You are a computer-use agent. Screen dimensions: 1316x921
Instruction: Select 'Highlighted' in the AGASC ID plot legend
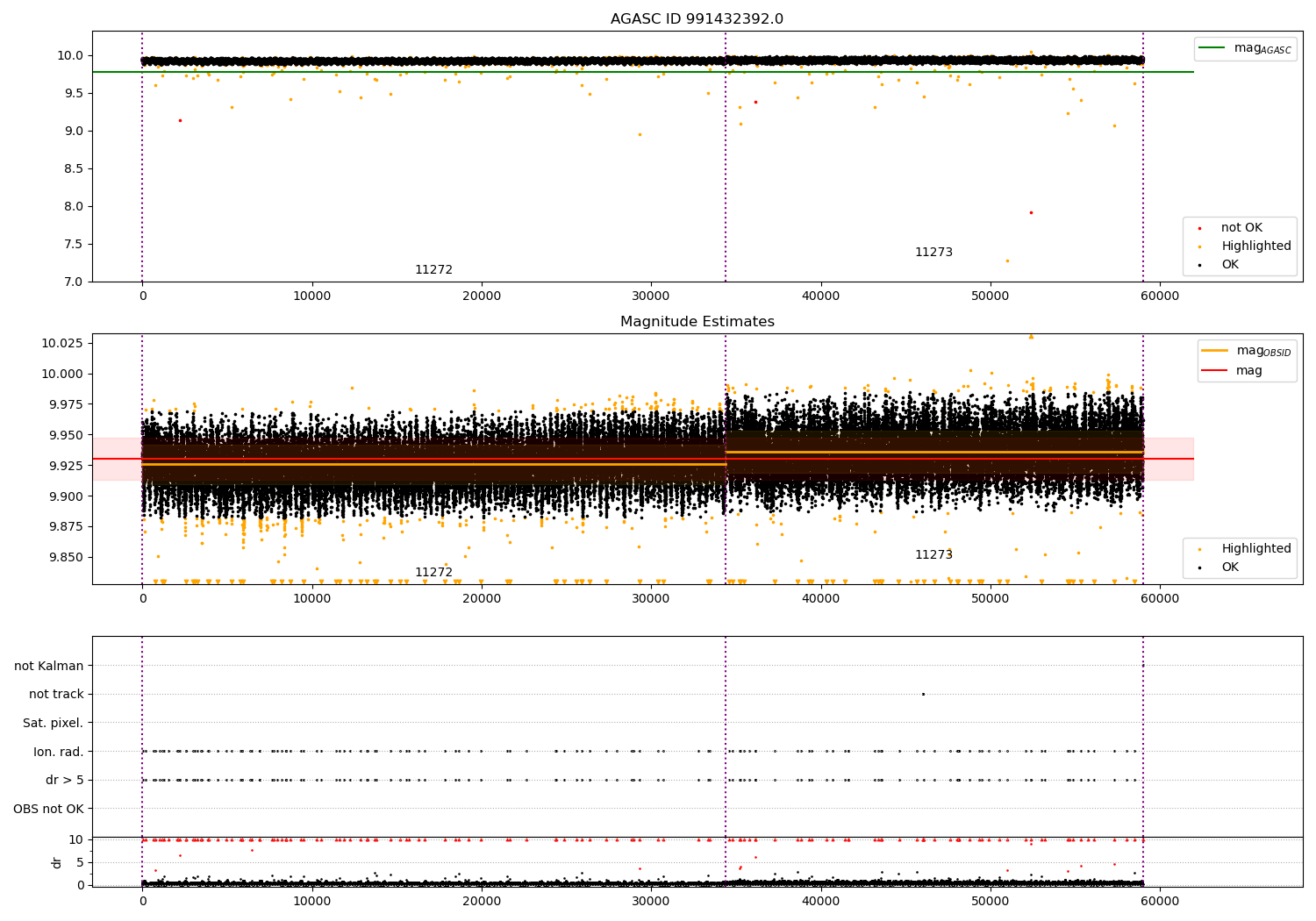[x=1255, y=246]
